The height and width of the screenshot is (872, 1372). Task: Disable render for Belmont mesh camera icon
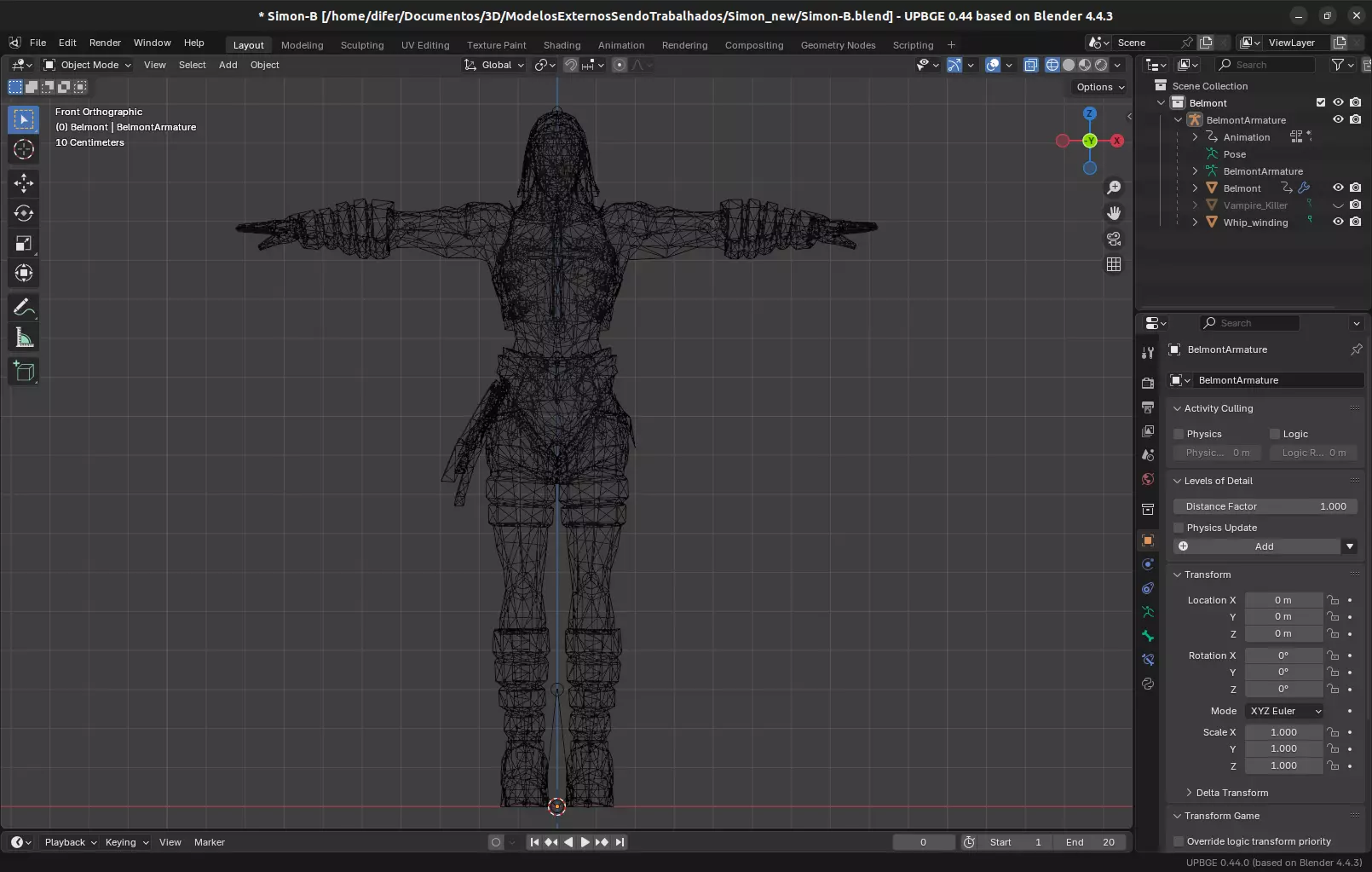[x=1355, y=188]
